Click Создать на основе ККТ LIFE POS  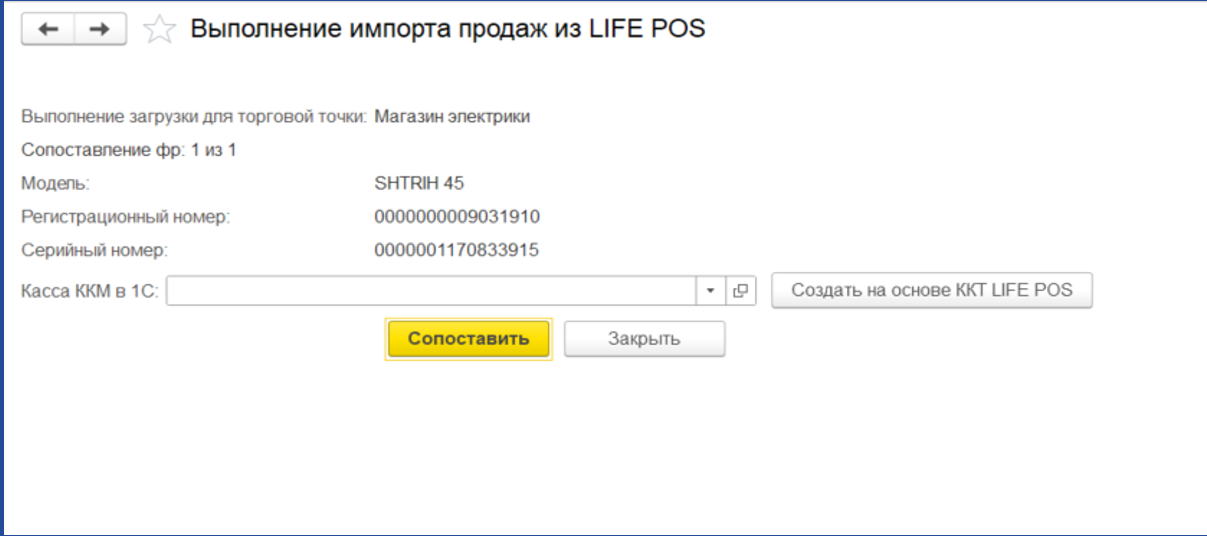pyautogui.click(x=931, y=290)
